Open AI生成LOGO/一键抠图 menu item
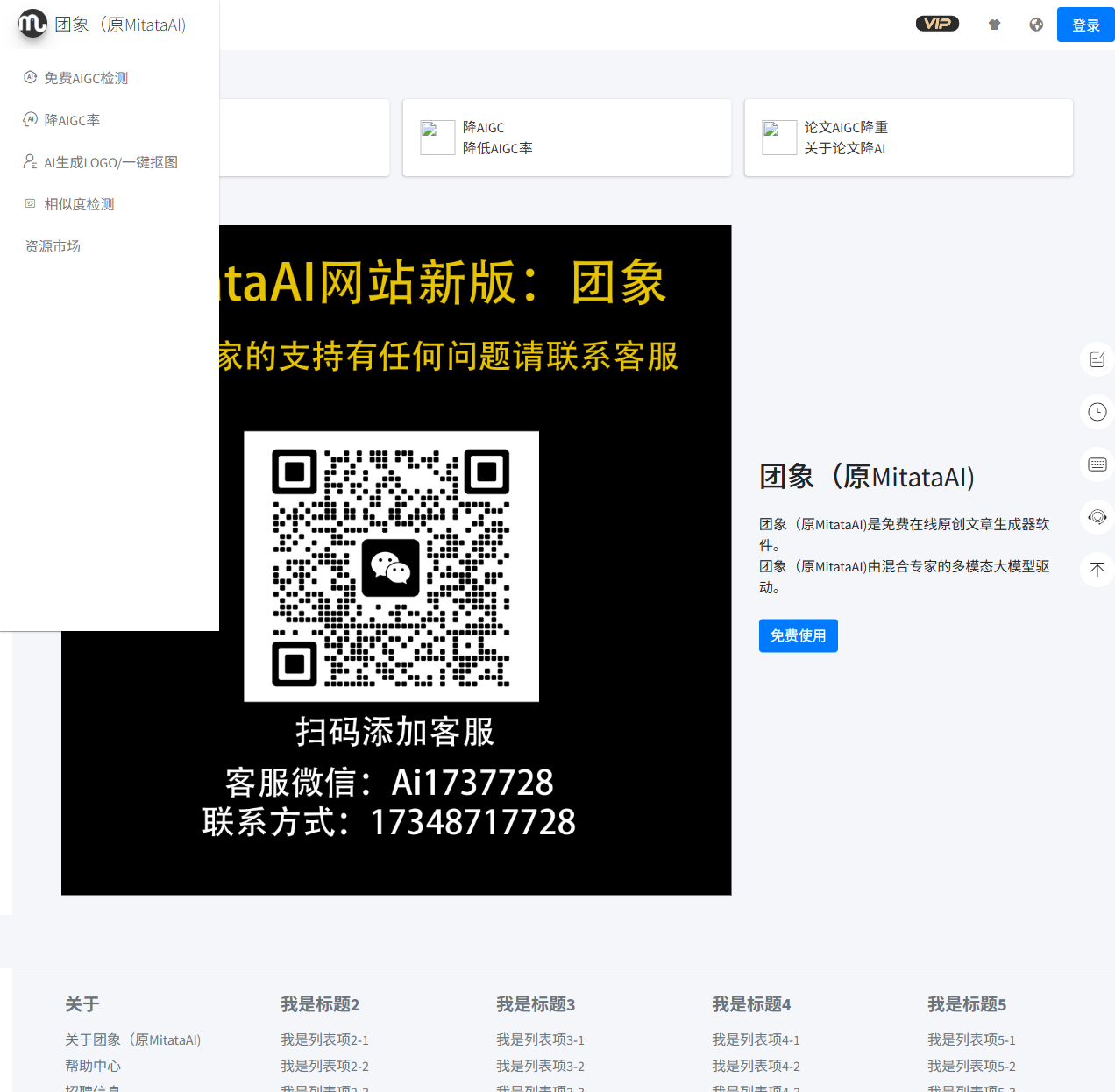The width and height of the screenshot is (1115, 1092). click(110, 162)
